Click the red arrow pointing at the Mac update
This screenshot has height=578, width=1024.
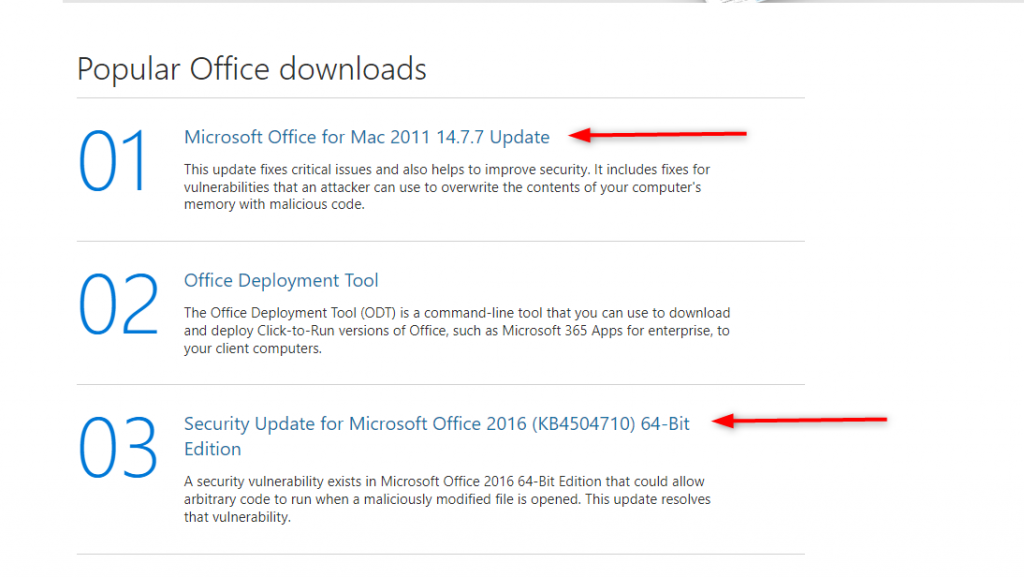(660, 134)
